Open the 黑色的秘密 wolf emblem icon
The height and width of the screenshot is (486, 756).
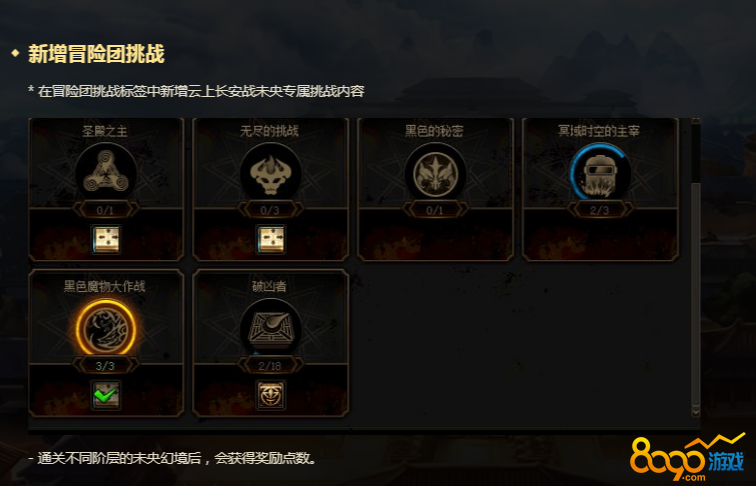435,172
